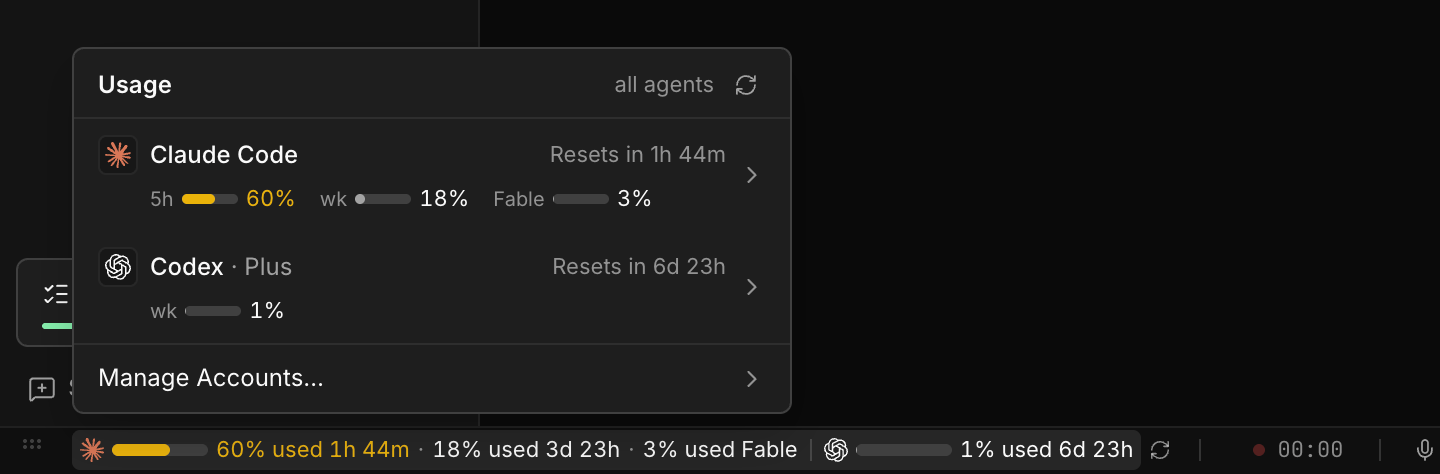Click status bar refresh icon

tap(1160, 450)
